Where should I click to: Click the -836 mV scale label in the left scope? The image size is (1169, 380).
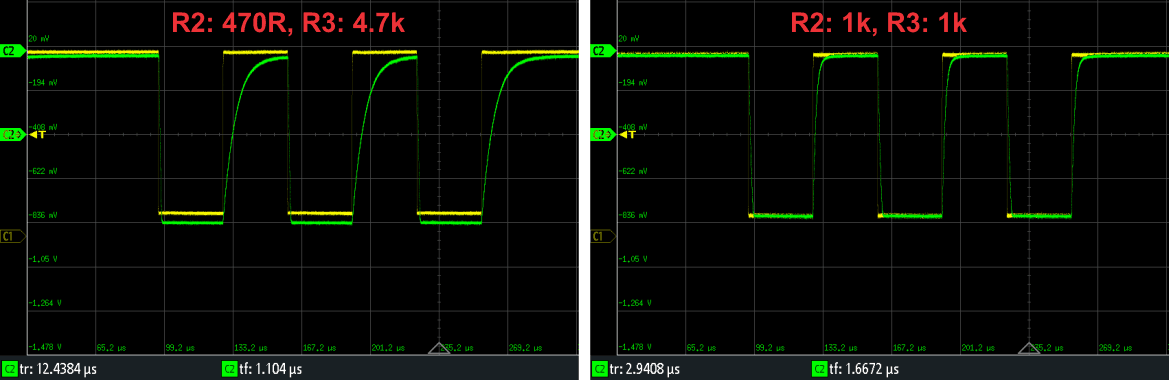(43, 215)
